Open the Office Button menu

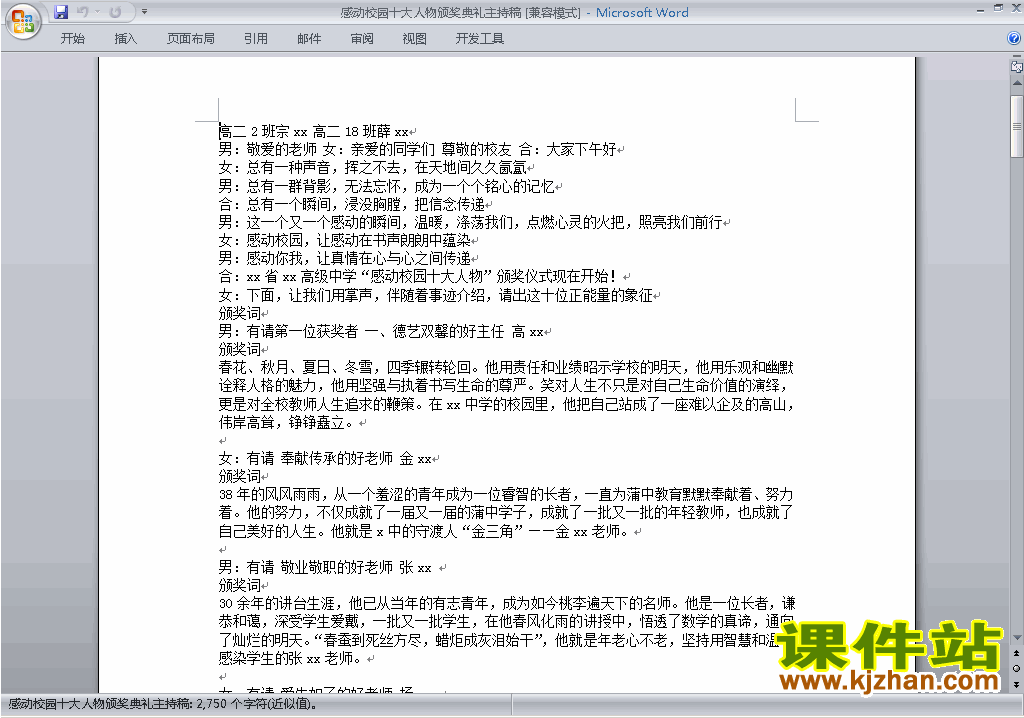click(24, 22)
